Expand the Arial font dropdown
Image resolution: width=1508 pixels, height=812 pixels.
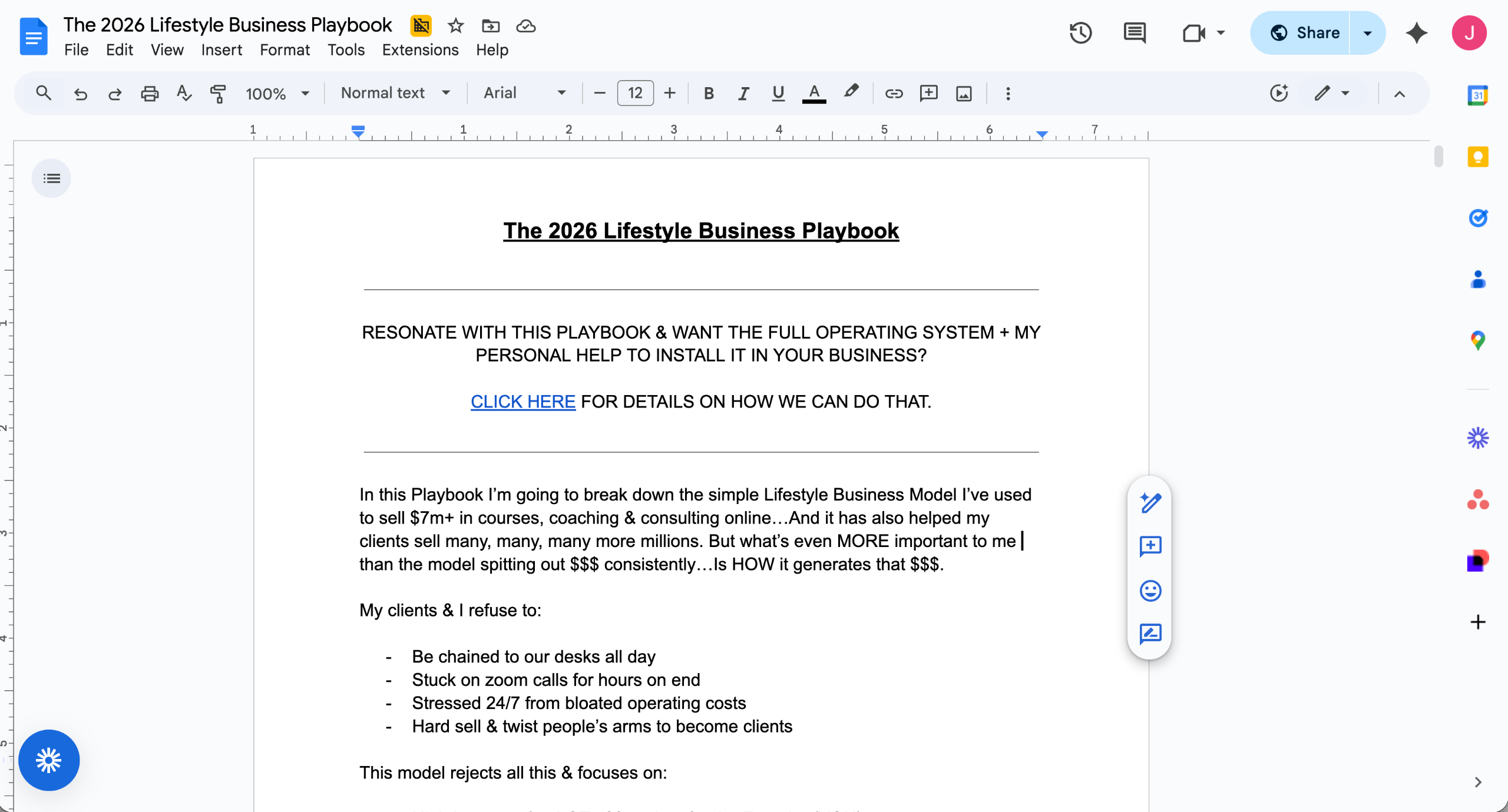click(x=524, y=93)
